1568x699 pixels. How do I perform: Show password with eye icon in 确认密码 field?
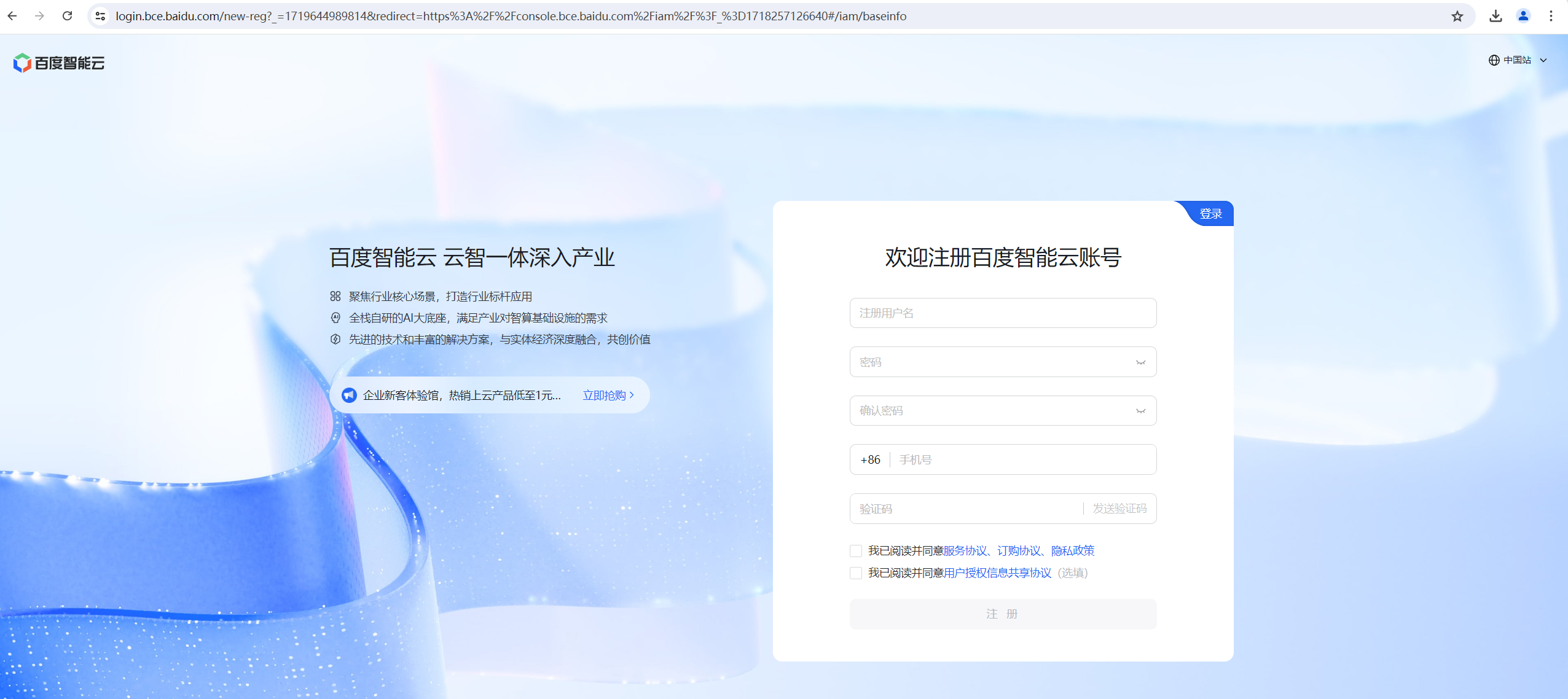(1141, 411)
